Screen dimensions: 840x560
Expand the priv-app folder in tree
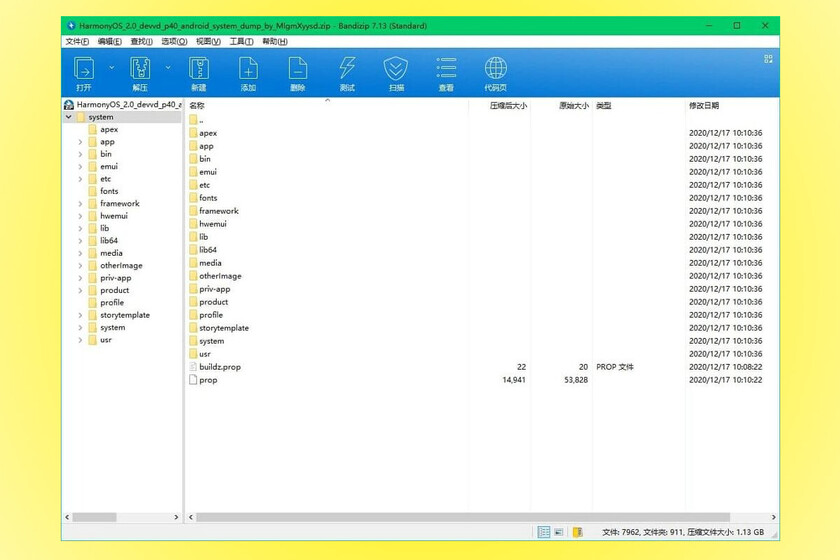click(x=80, y=278)
